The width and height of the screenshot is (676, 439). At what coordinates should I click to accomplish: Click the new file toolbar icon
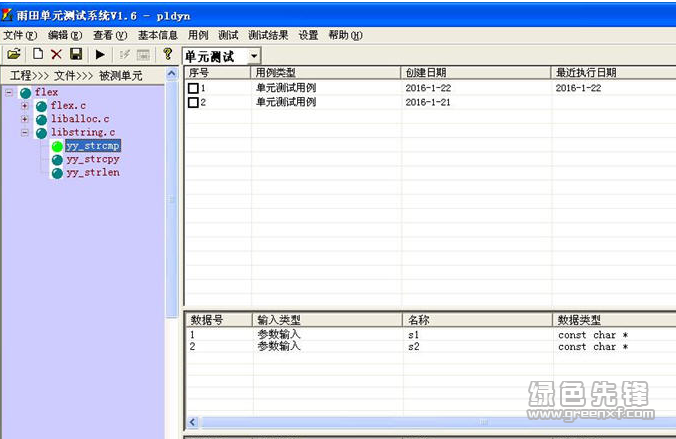(38, 54)
